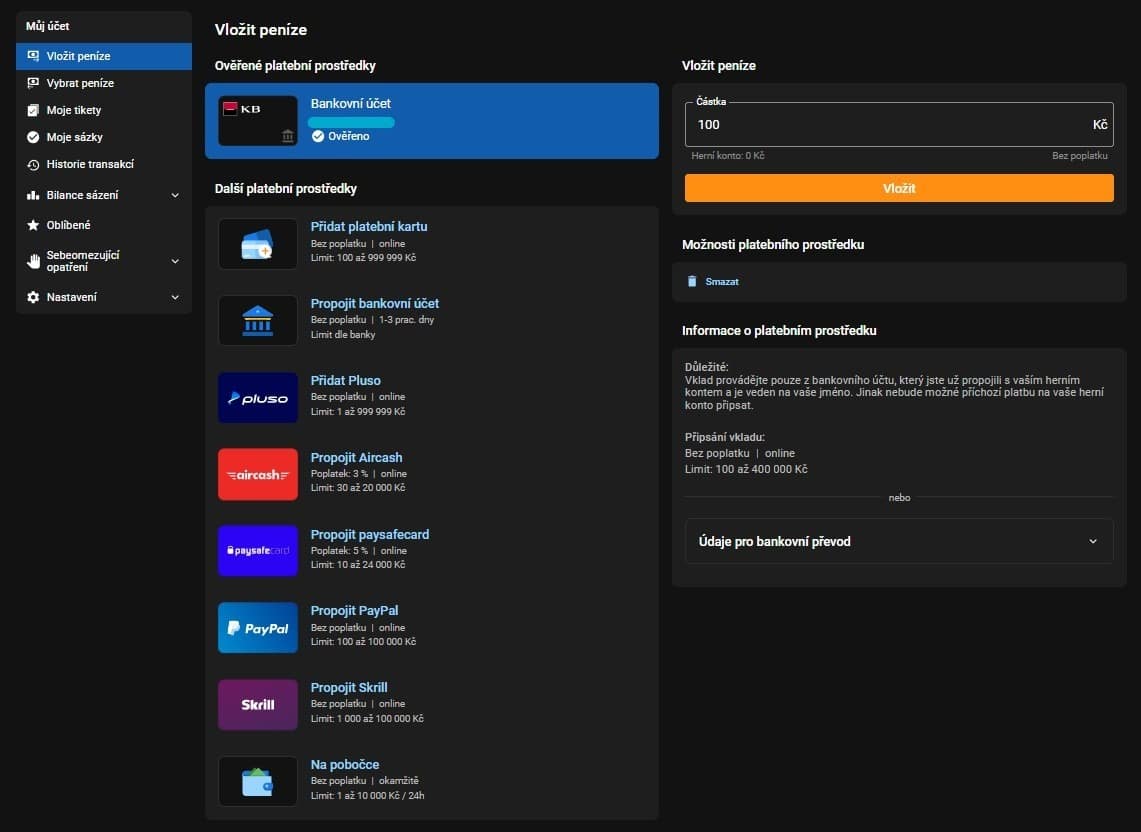This screenshot has height=832, width=1141.
Task: Click the orange Vložit button
Action: 899,188
